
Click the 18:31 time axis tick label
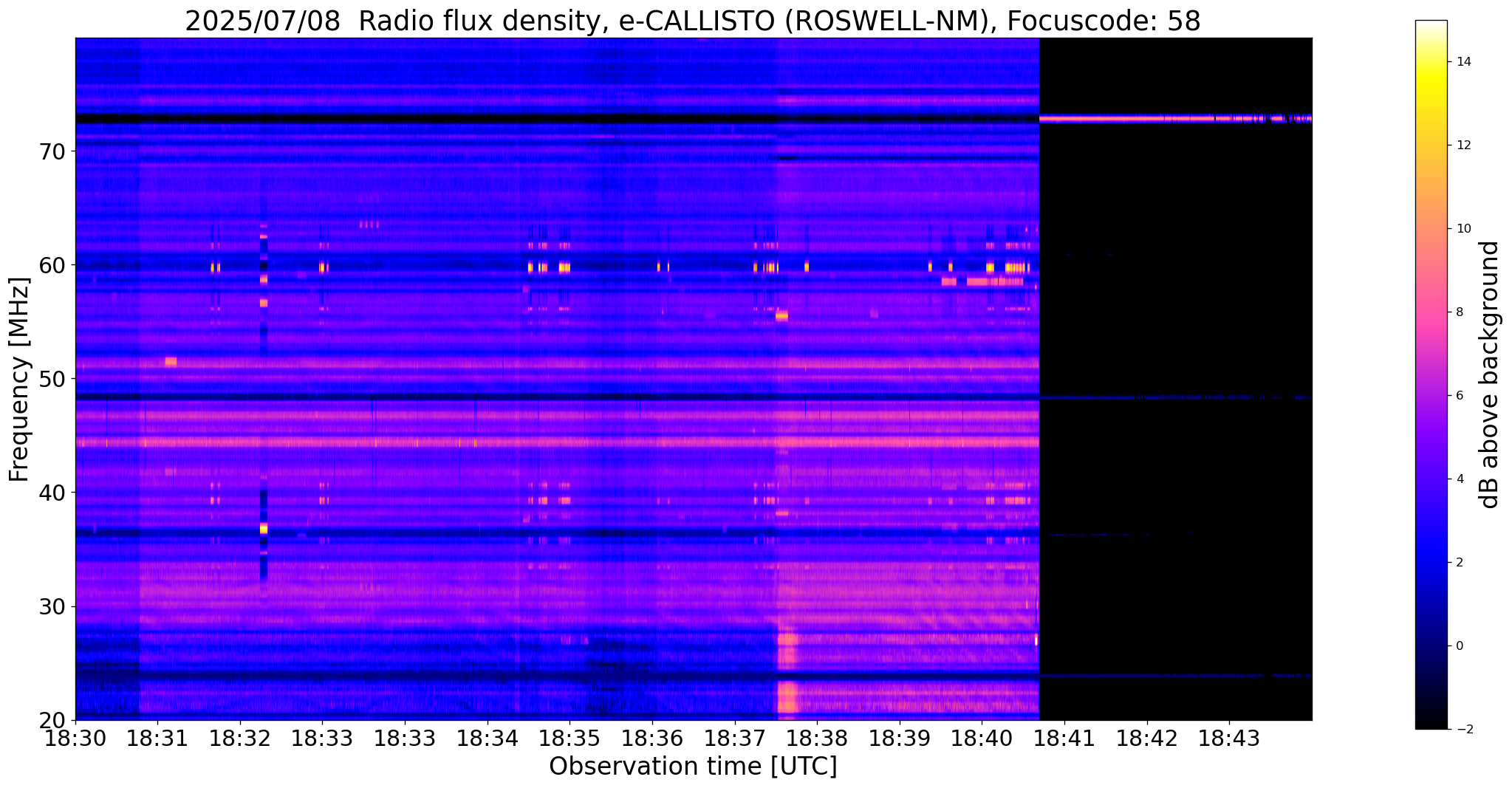[157, 738]
